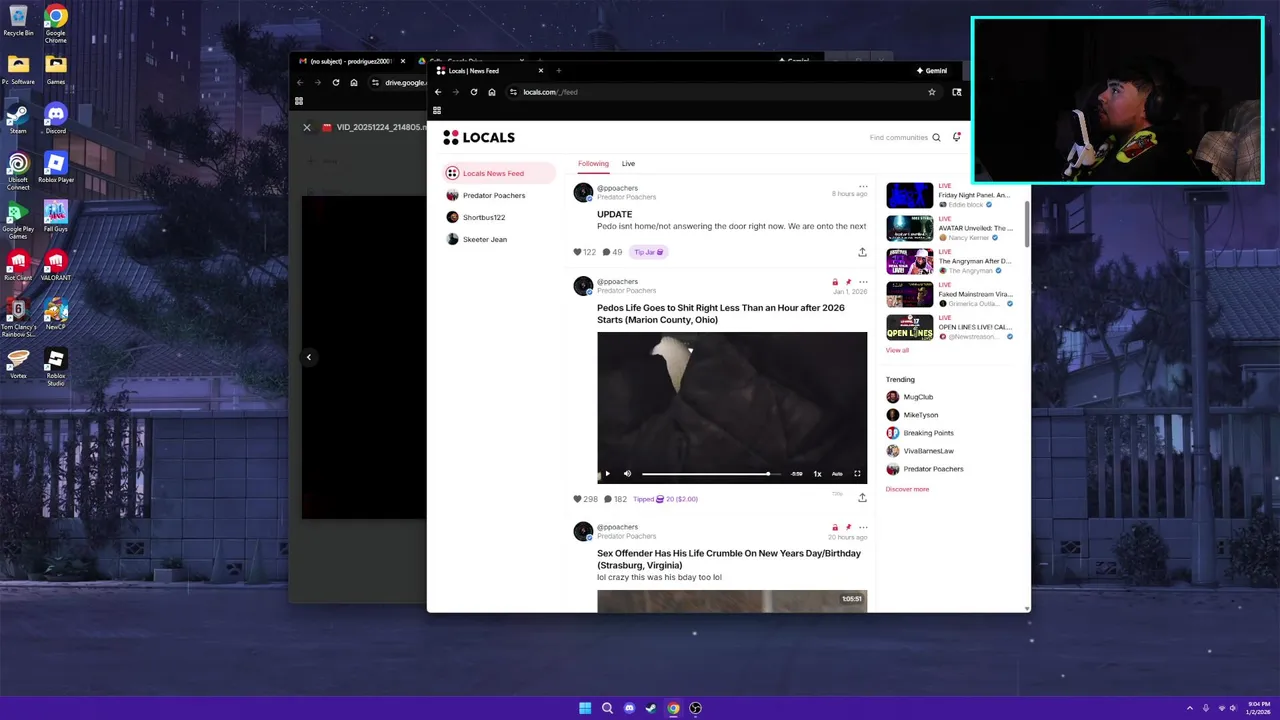
Task: Click the Windows Start button on the taskbar
Action: click(x=585, y=708)
